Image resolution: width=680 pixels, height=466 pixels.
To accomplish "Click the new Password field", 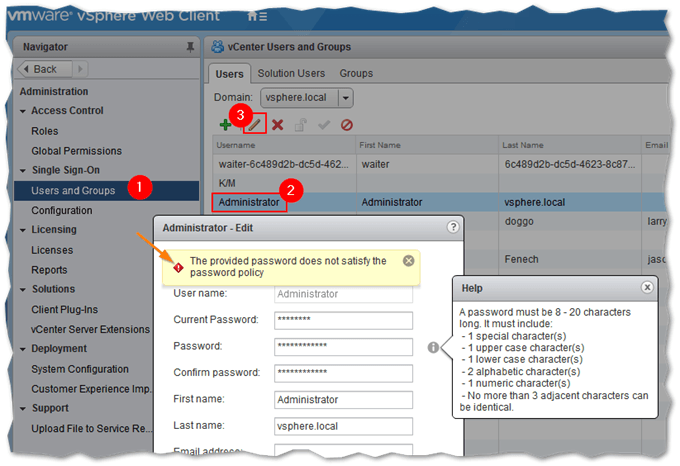I will coord(343,347).
